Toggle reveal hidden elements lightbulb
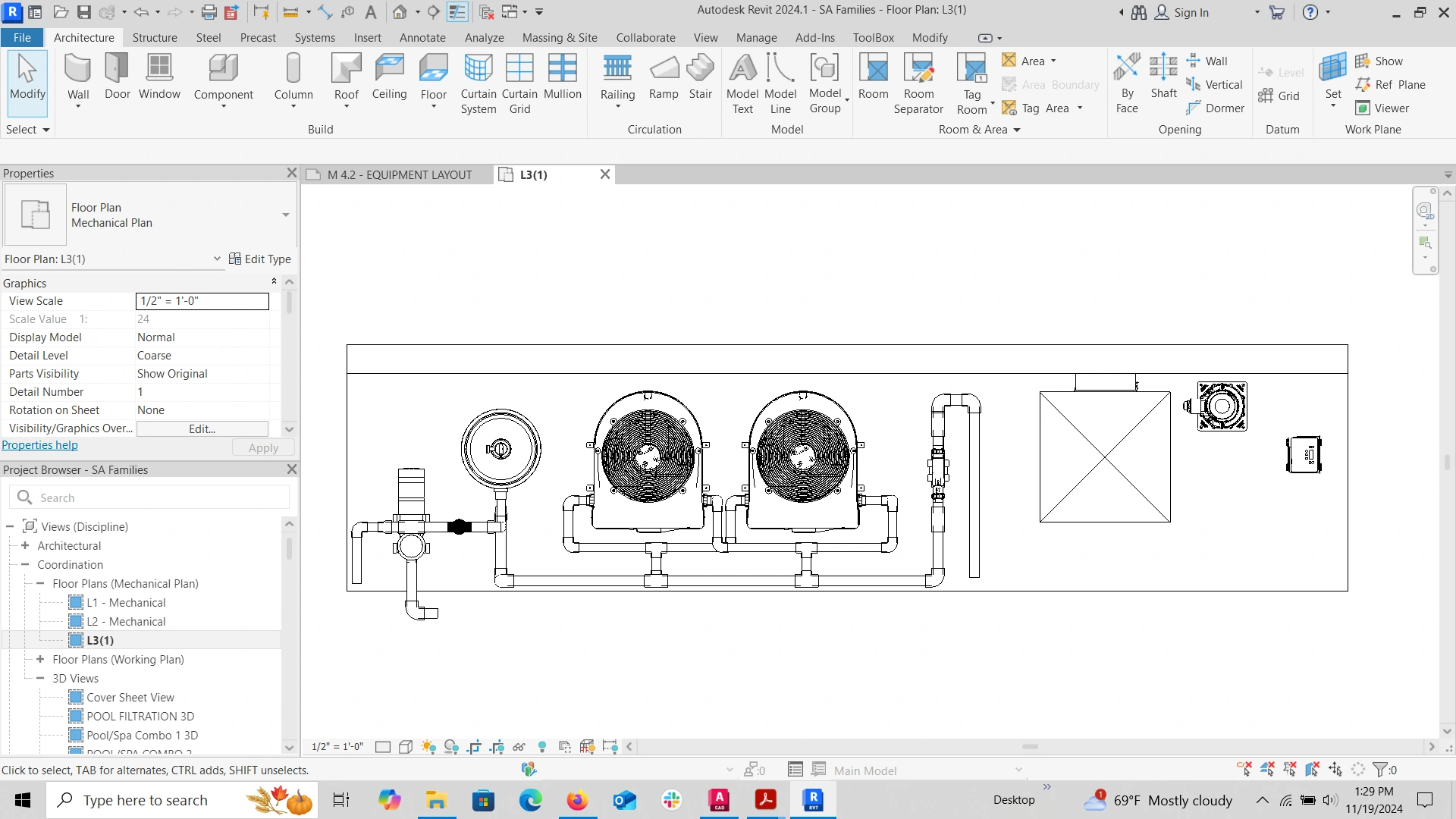 tap(542, 747)
